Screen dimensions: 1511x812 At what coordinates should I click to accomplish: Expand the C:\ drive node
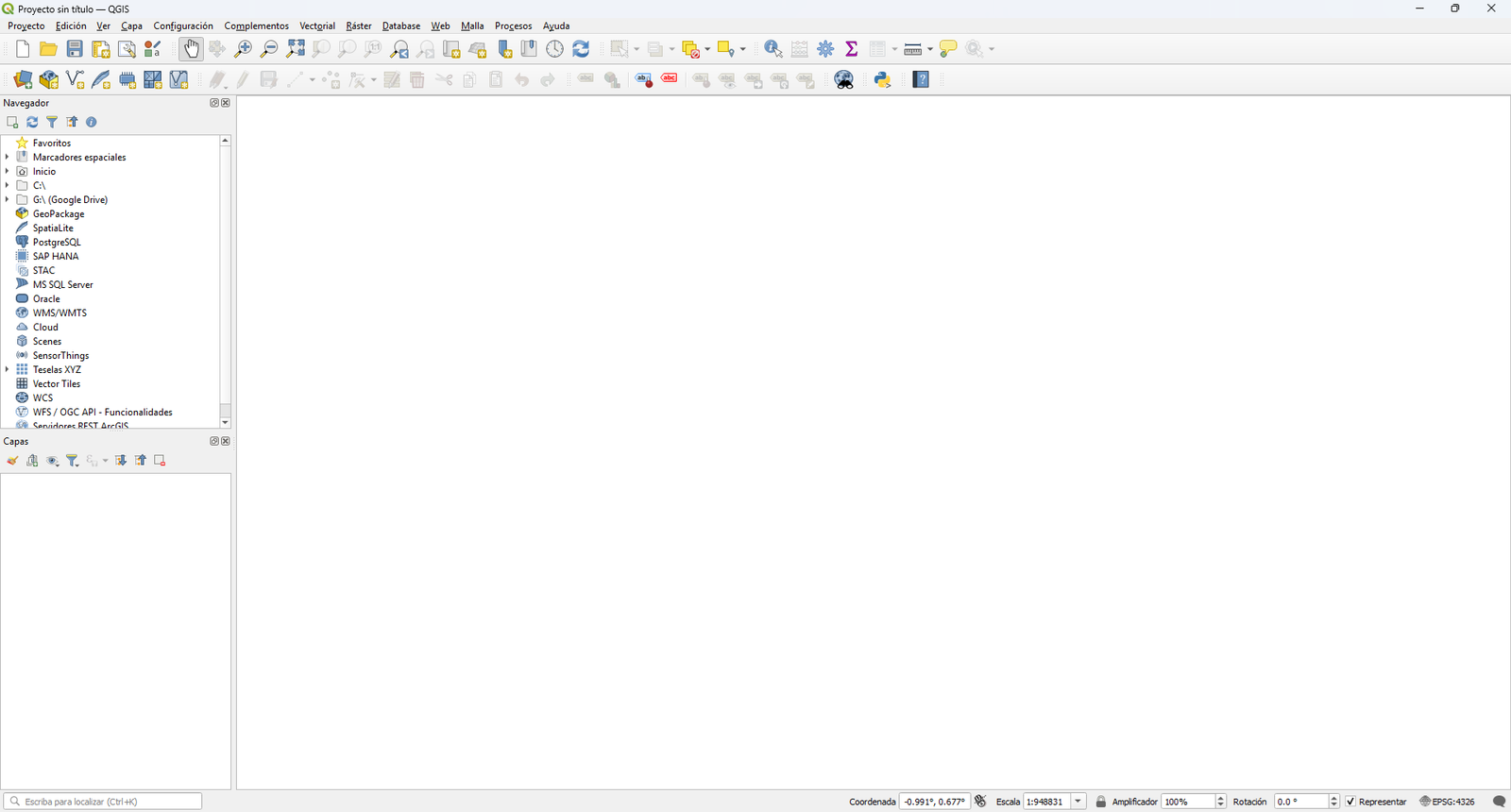(8, 185)
